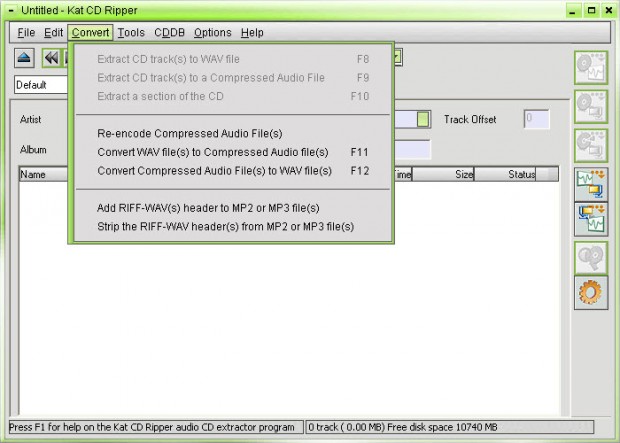
Task: Sort by the Status column header
Action: pyautogui.click(x=505, y=174)
